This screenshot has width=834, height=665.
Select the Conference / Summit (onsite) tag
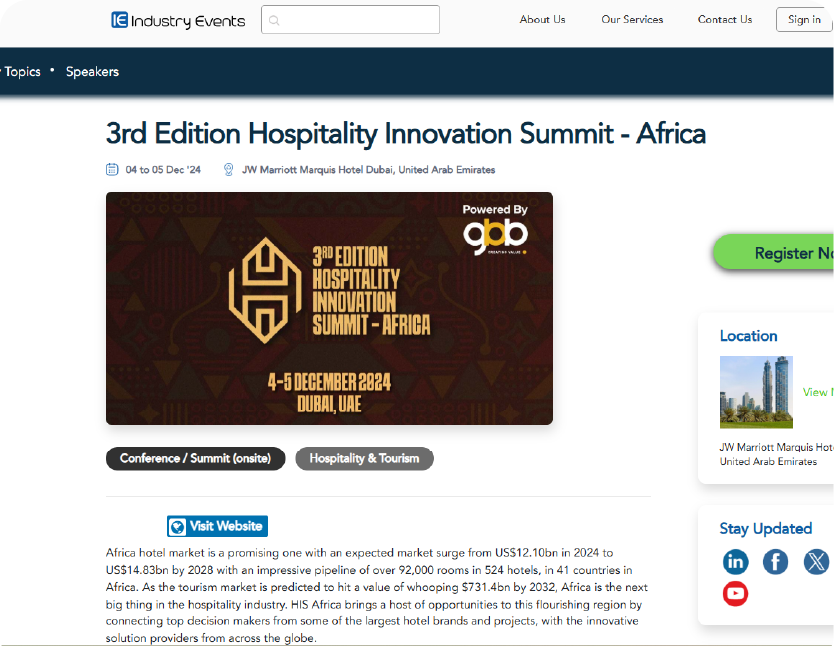pos(196,459)
